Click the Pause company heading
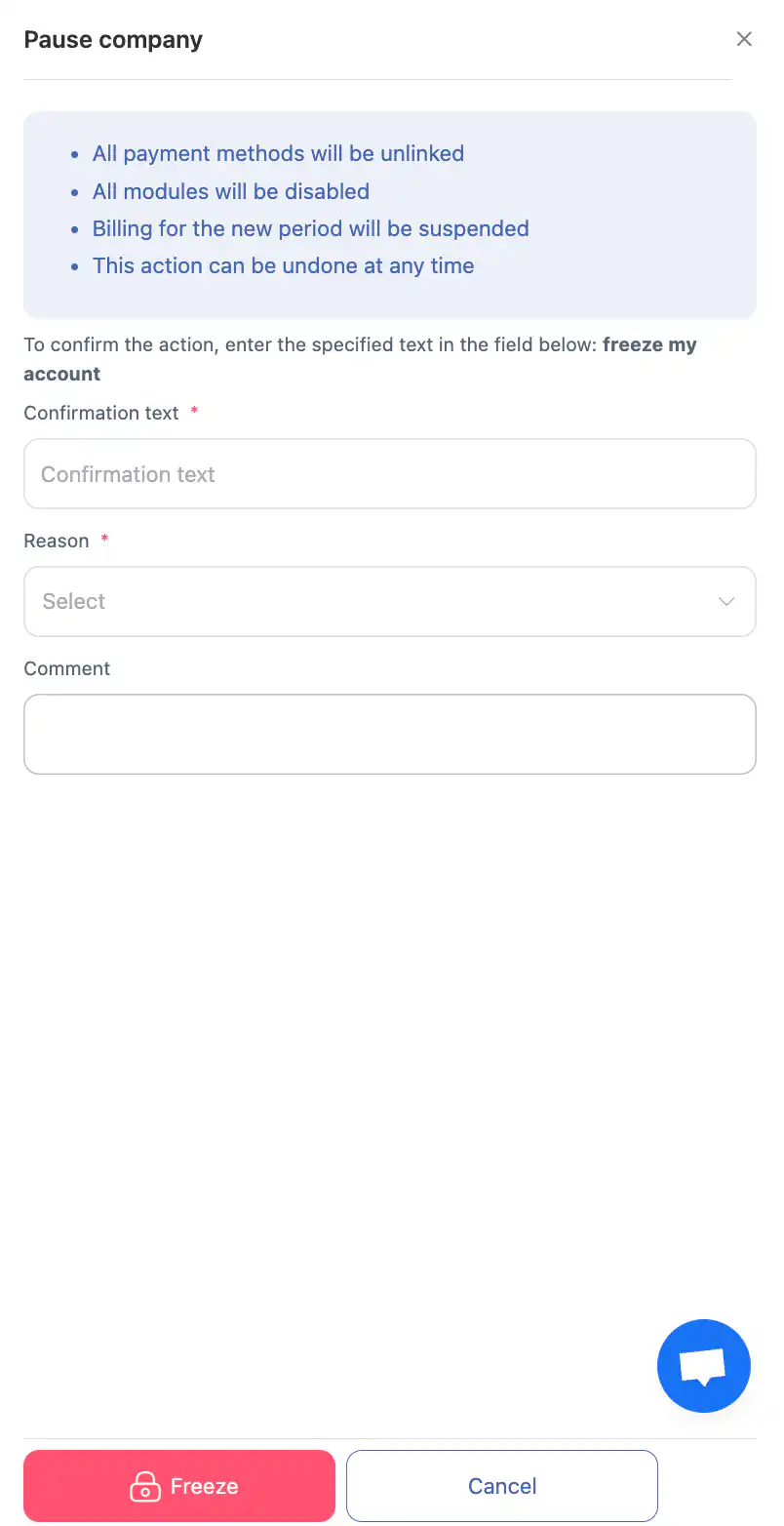This screenshot has width=784, height=1526. click(x=113, y=40)
